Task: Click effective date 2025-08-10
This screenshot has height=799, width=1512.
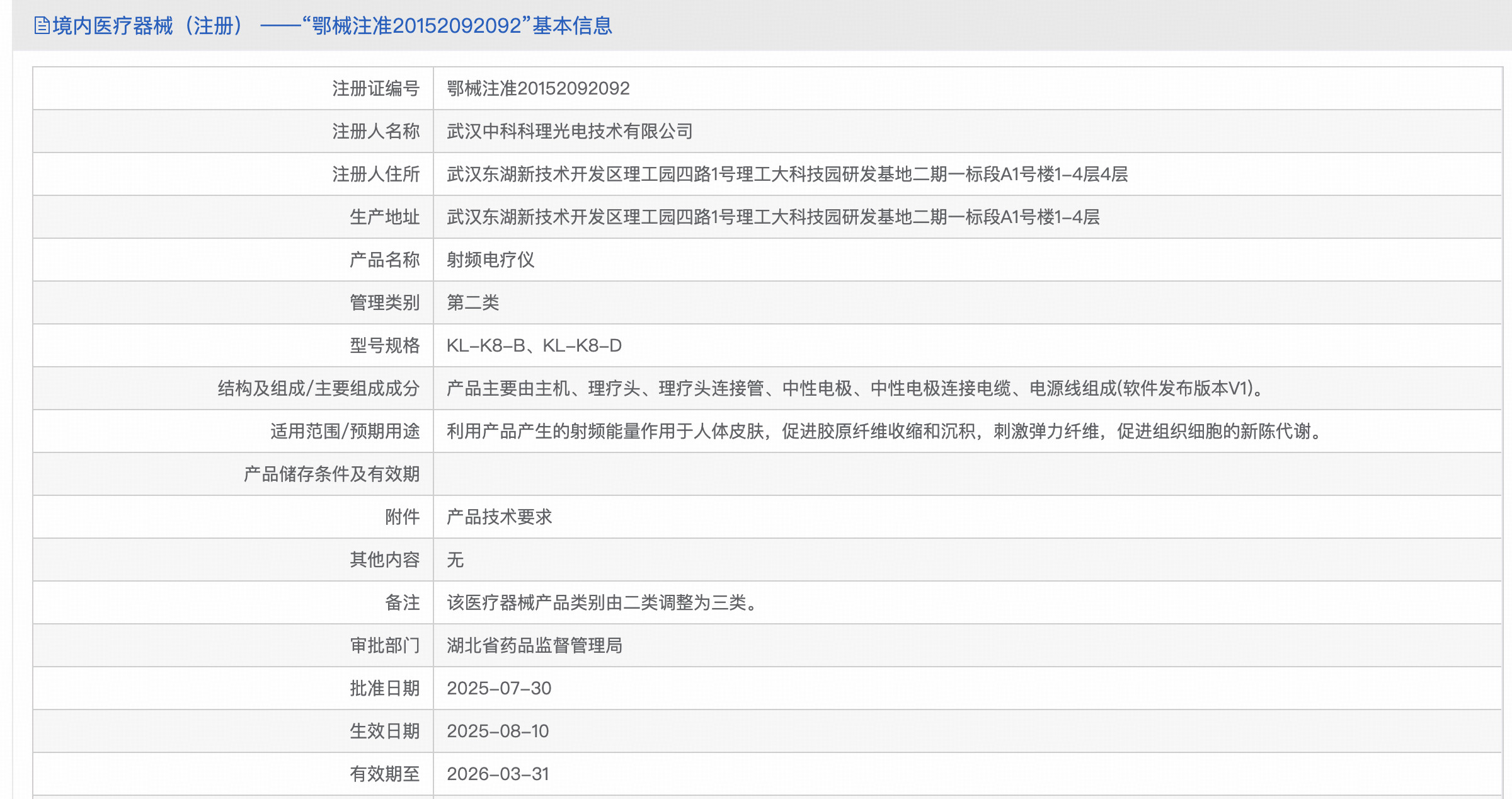Action: (498, 731)
